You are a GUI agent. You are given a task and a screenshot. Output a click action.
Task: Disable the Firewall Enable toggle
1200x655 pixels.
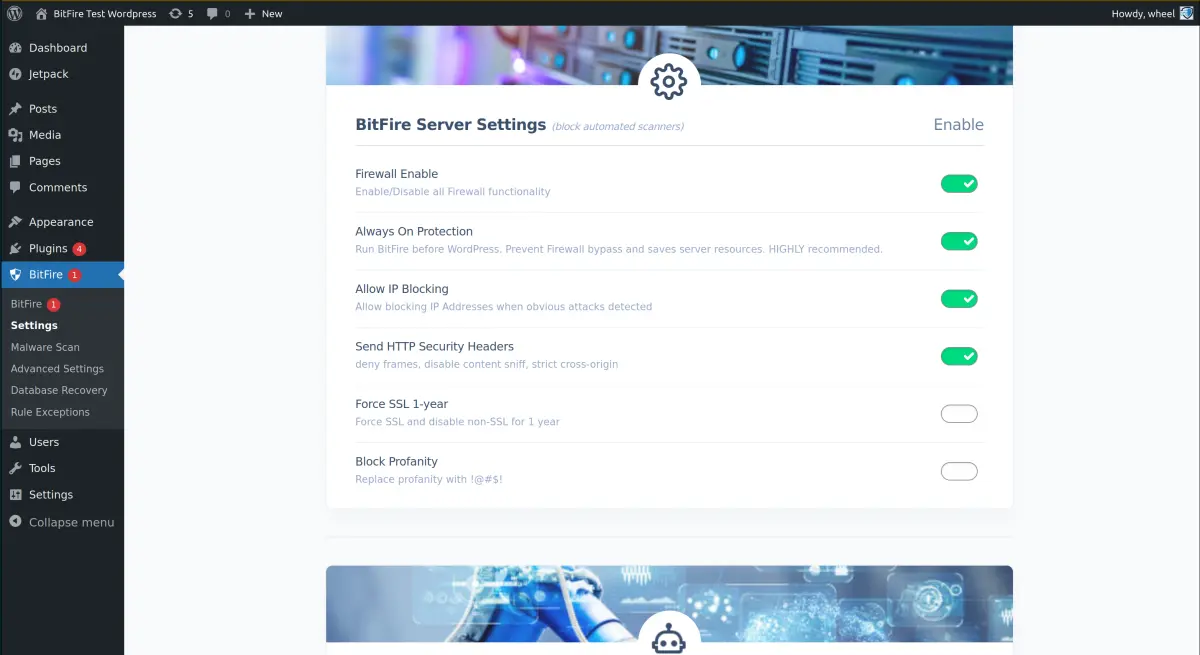click(959, 184)
